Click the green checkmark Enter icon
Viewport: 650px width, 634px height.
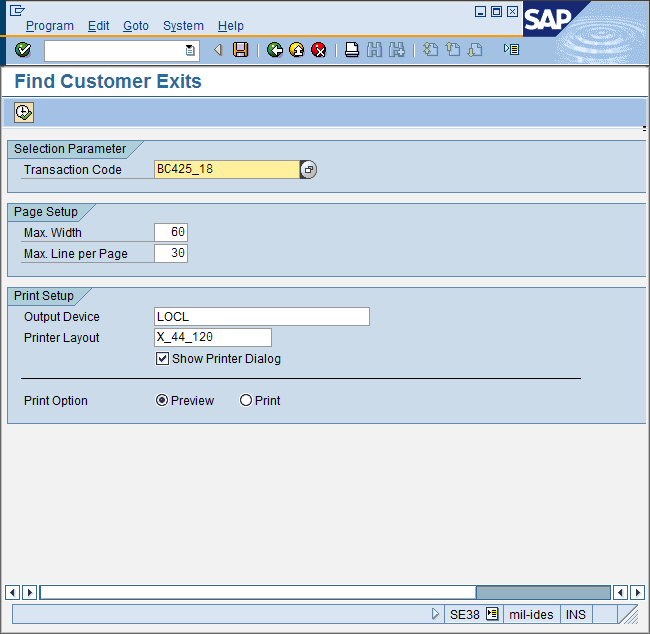(x=23, y=50)
